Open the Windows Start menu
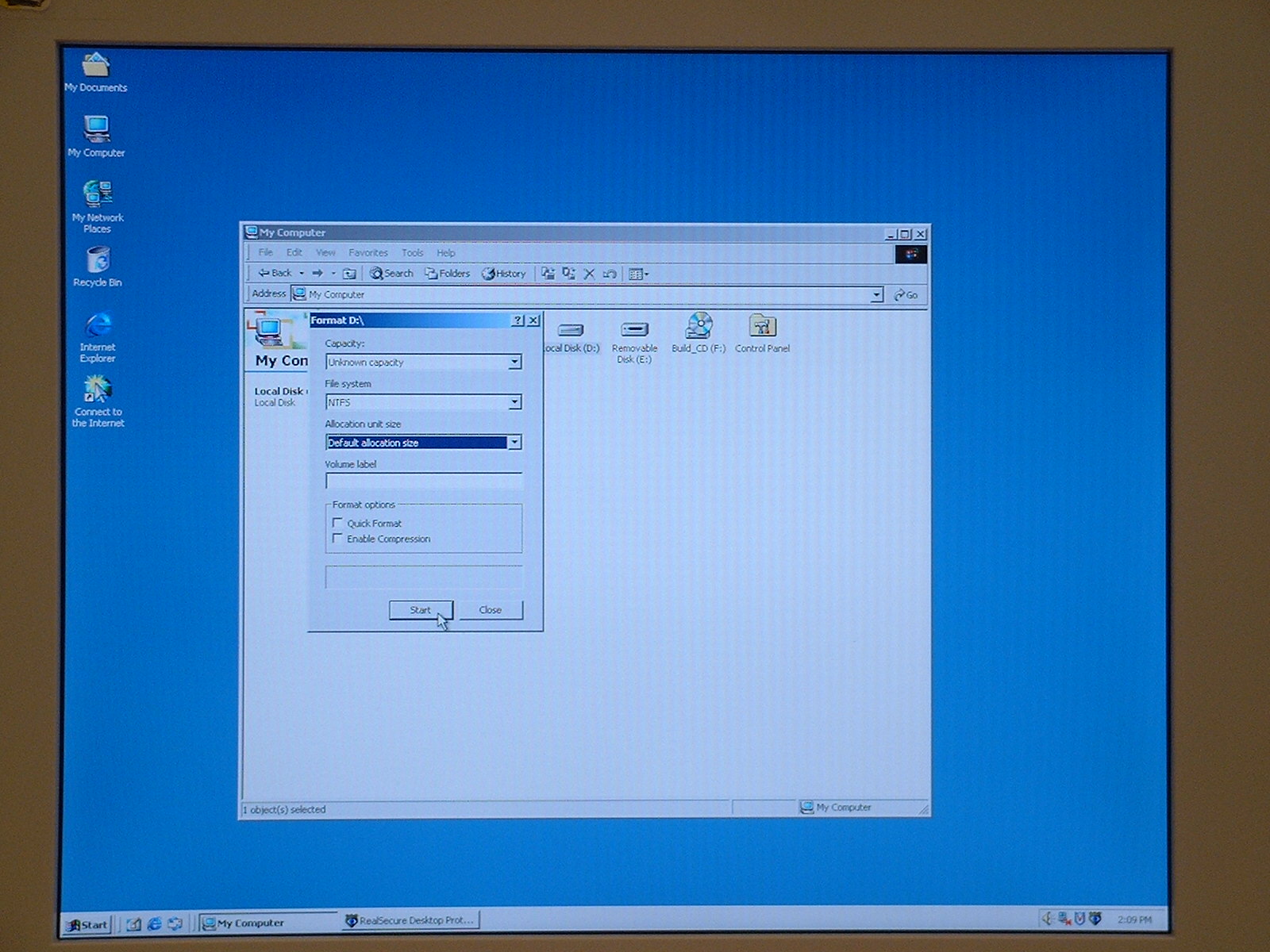1270x952 pixels. 87,924
